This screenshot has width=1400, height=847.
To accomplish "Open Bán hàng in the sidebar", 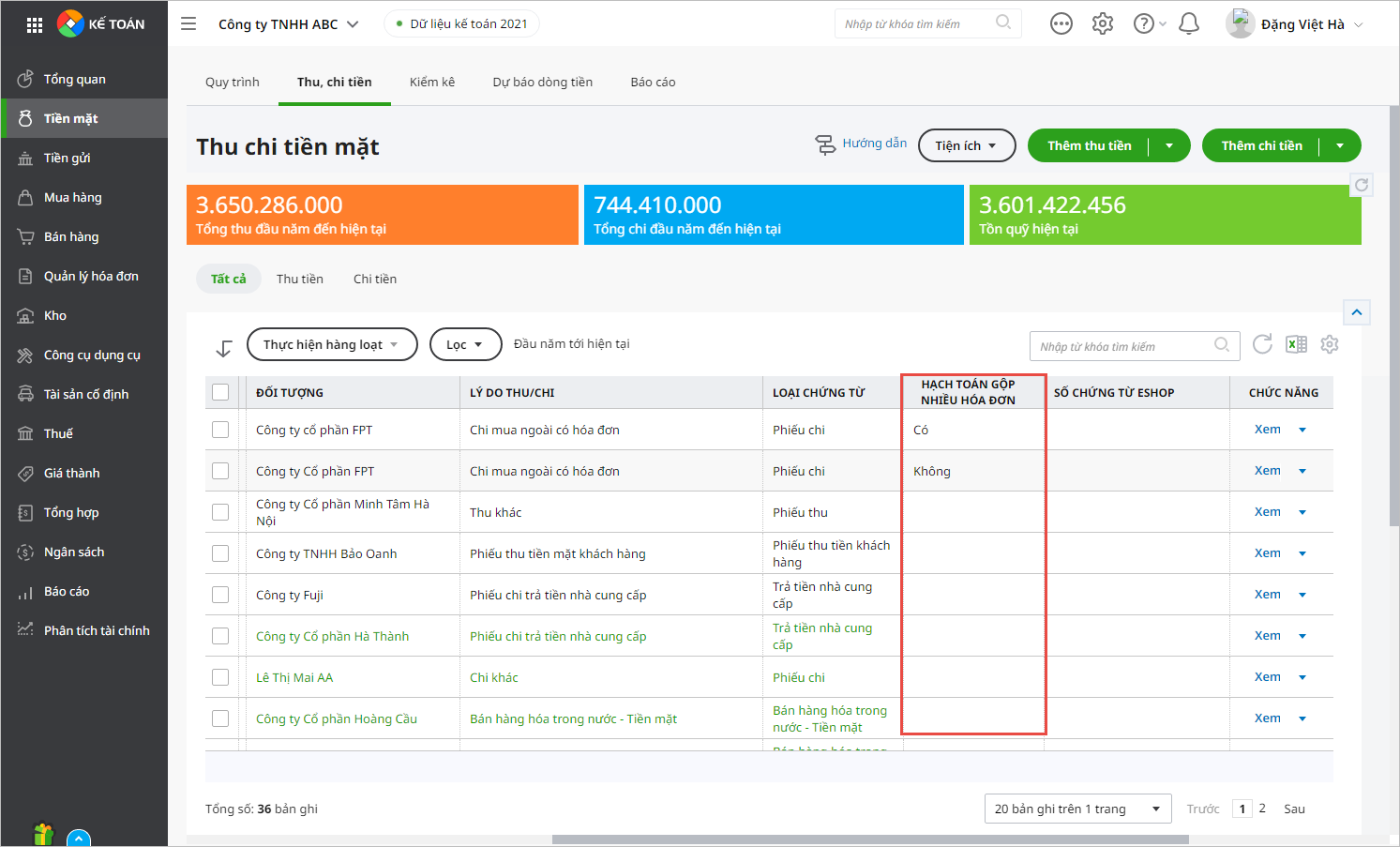I will 71,236.
